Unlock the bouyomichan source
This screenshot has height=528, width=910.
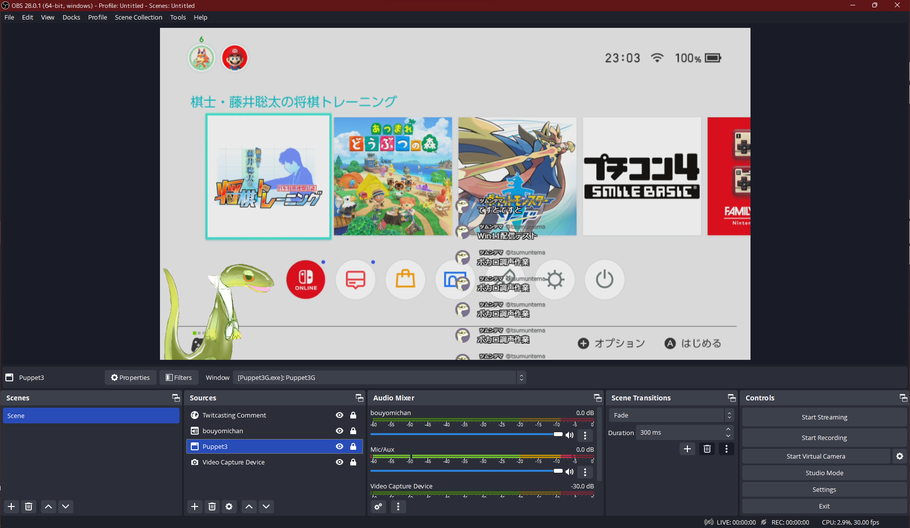pyautogui.click(x=353, y=431)
